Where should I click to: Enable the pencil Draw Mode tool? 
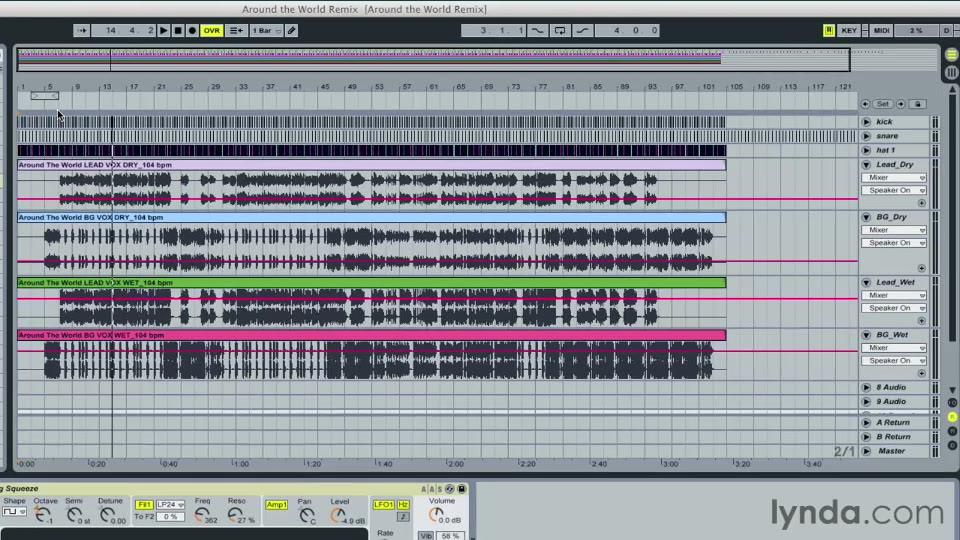point(291,30)
